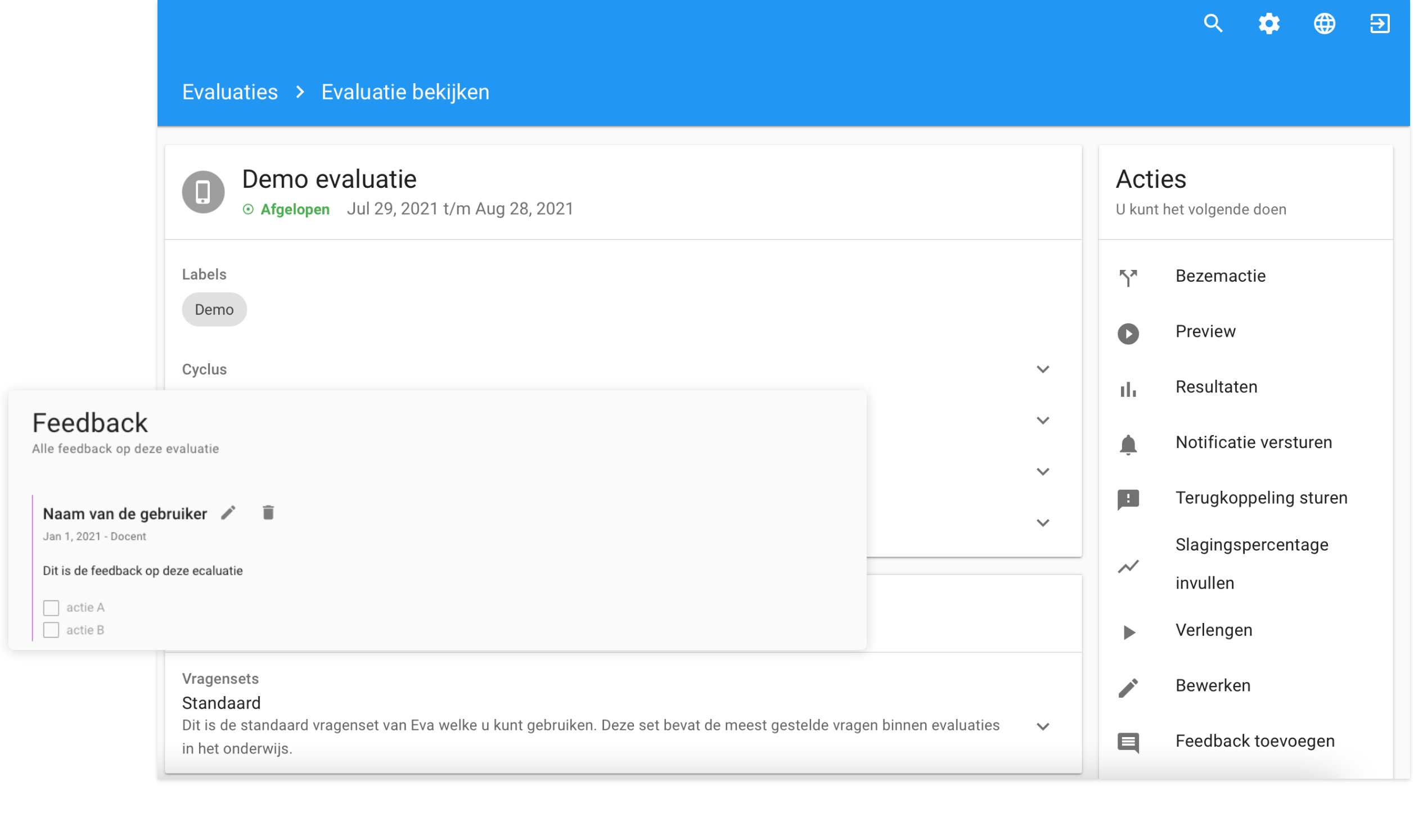This screenshot has height=840, width=1423.
Task: Go to Evaluaties breadcrumb
Action: pyautogui.click(x=230, y=92)
